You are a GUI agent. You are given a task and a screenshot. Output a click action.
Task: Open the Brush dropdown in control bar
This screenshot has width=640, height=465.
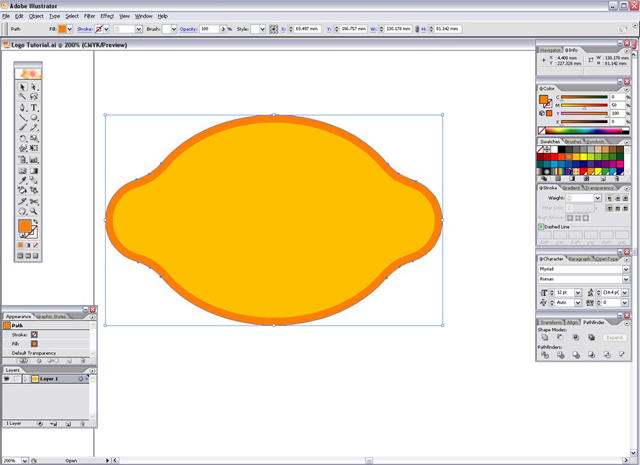point(174,29)
